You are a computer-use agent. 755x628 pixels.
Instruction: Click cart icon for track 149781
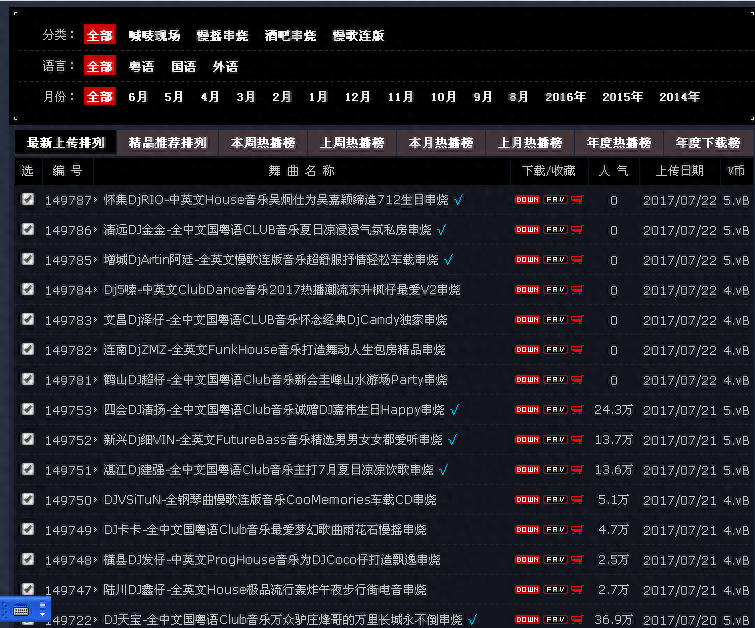coord(577,379)
